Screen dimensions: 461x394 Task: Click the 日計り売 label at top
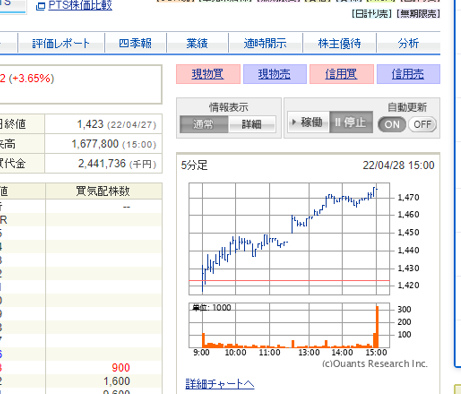(x=372, y=14)
